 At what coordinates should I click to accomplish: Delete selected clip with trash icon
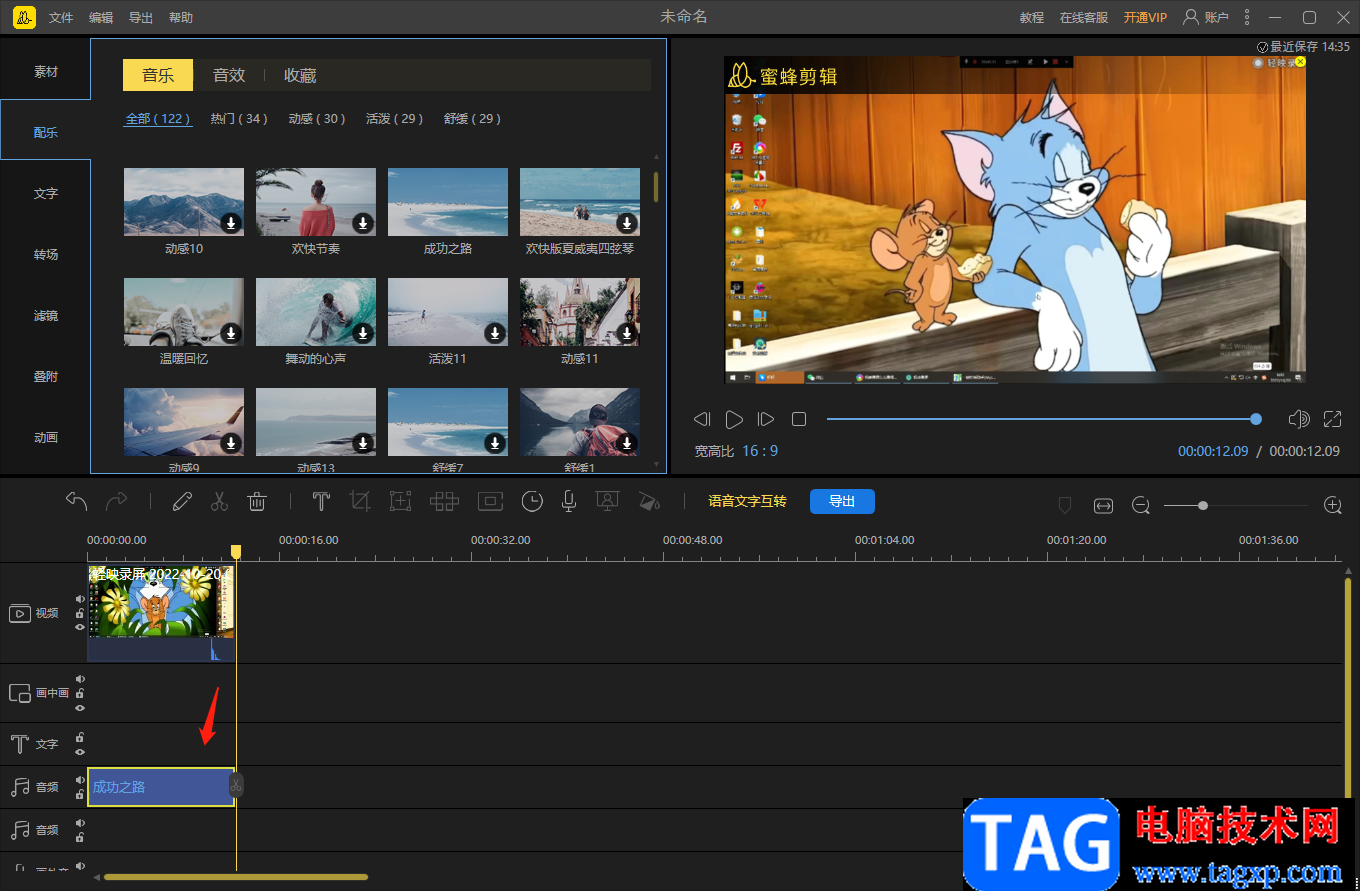257,502
